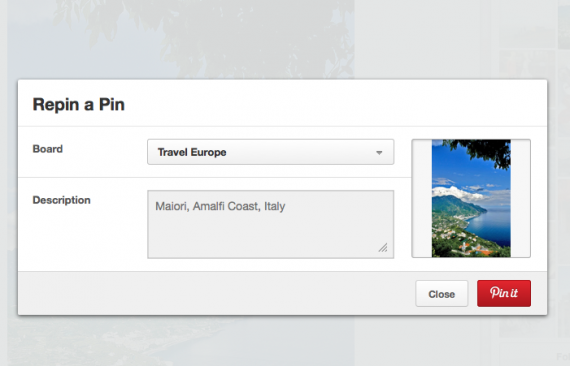Click the Pinterest script logo on Pin it
The width and height of the screenshot is (570, 366).
[x=504, y=293]
